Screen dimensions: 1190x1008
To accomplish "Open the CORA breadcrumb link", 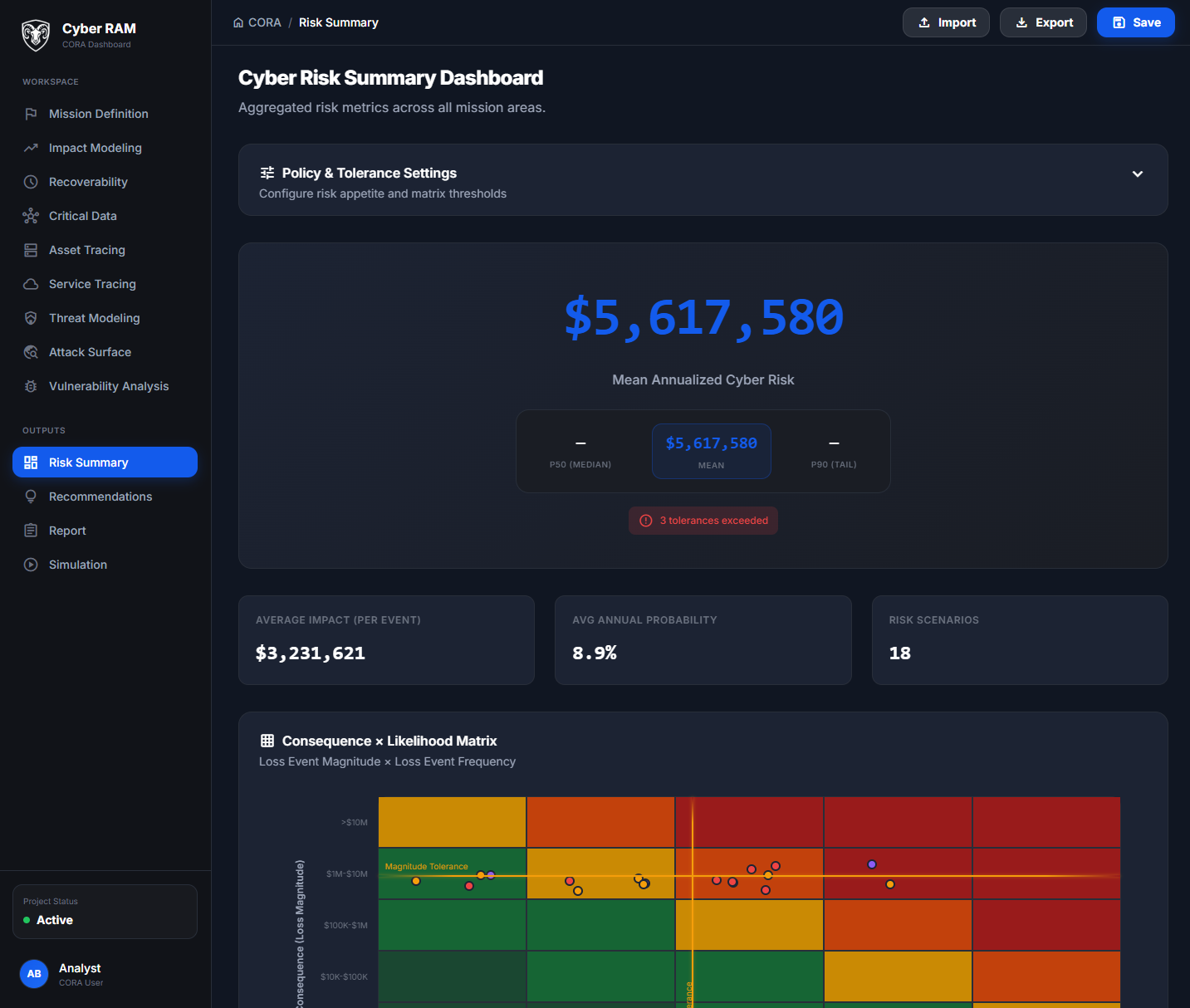I will 263,22.
